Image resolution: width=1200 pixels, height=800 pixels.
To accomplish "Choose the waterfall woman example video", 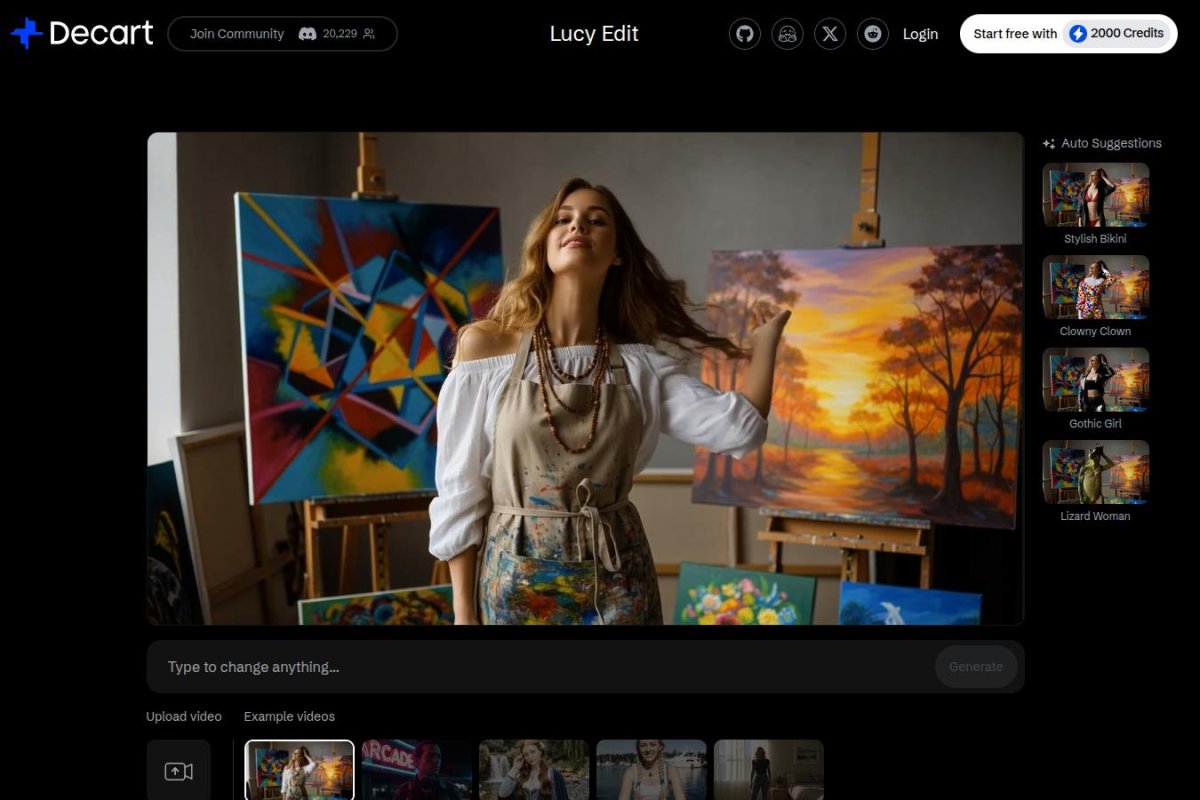I will [x=534, y=770].
